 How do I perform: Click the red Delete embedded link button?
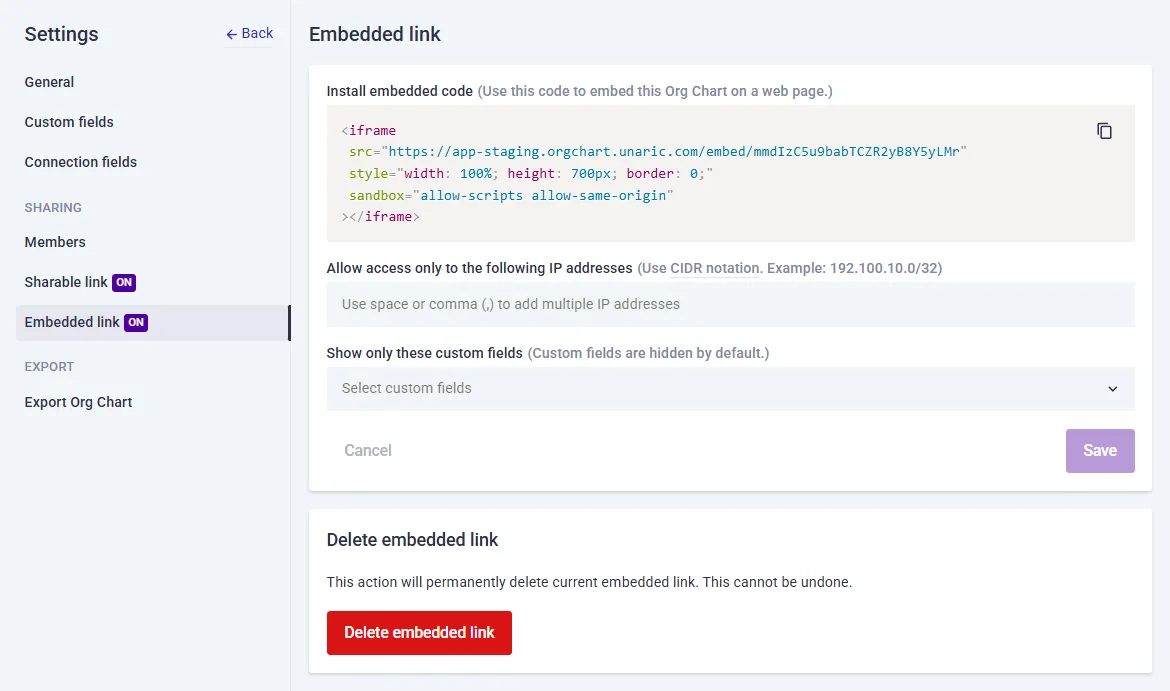[x=419, y=633]
